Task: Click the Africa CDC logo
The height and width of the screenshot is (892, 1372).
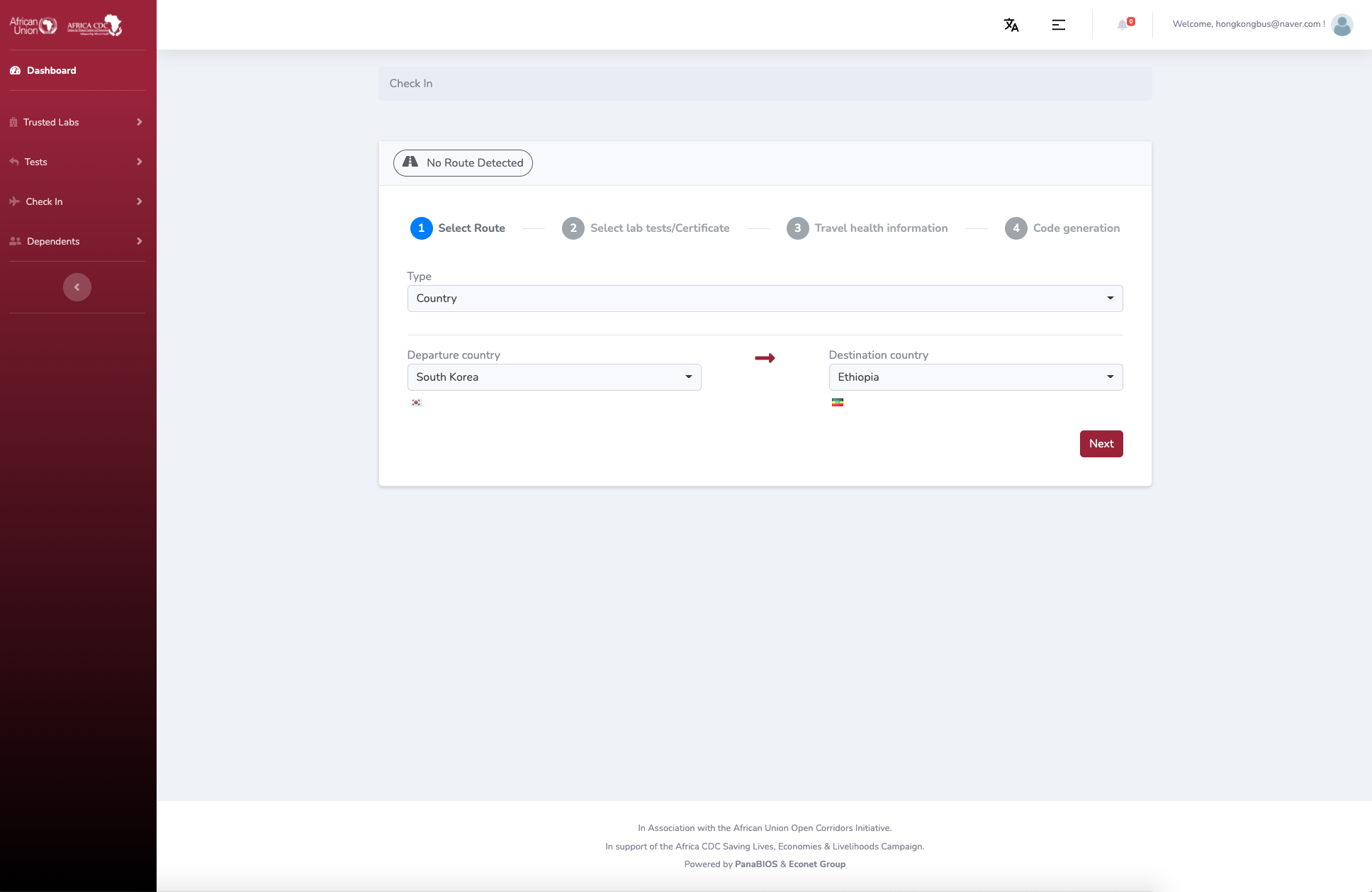Action: tap(94, 26)
